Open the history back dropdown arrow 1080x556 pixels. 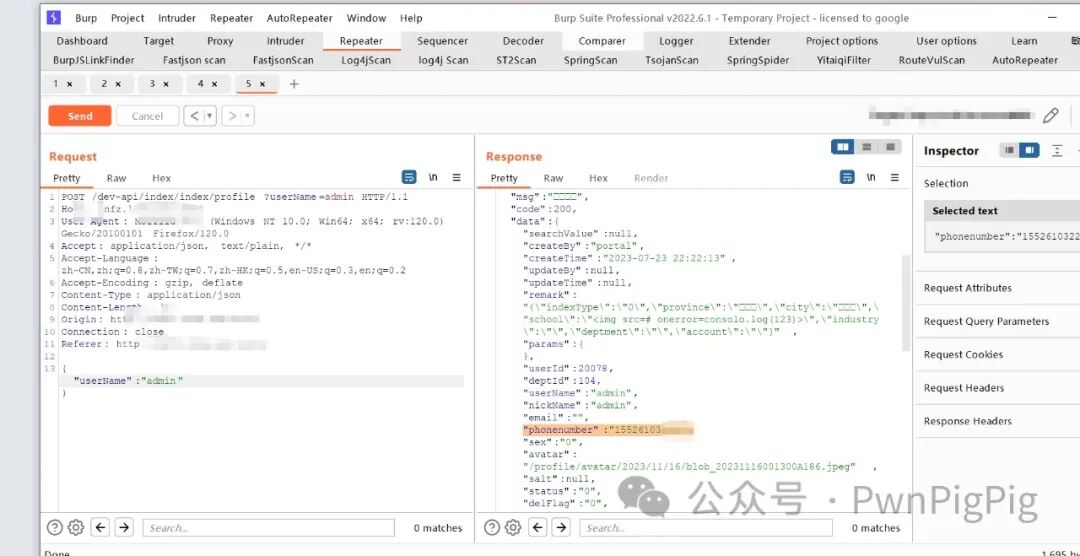(x=209, y=116)
